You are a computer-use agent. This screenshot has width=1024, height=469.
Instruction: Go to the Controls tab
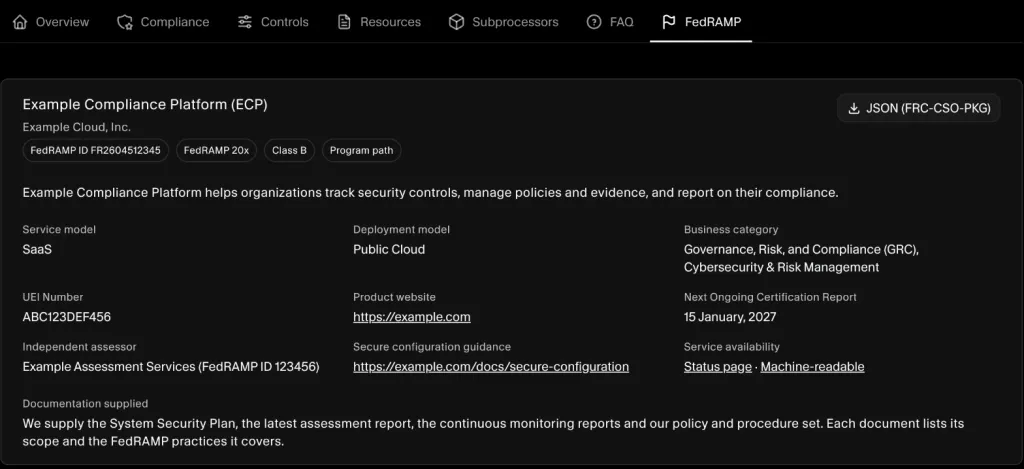click(273, 22)
